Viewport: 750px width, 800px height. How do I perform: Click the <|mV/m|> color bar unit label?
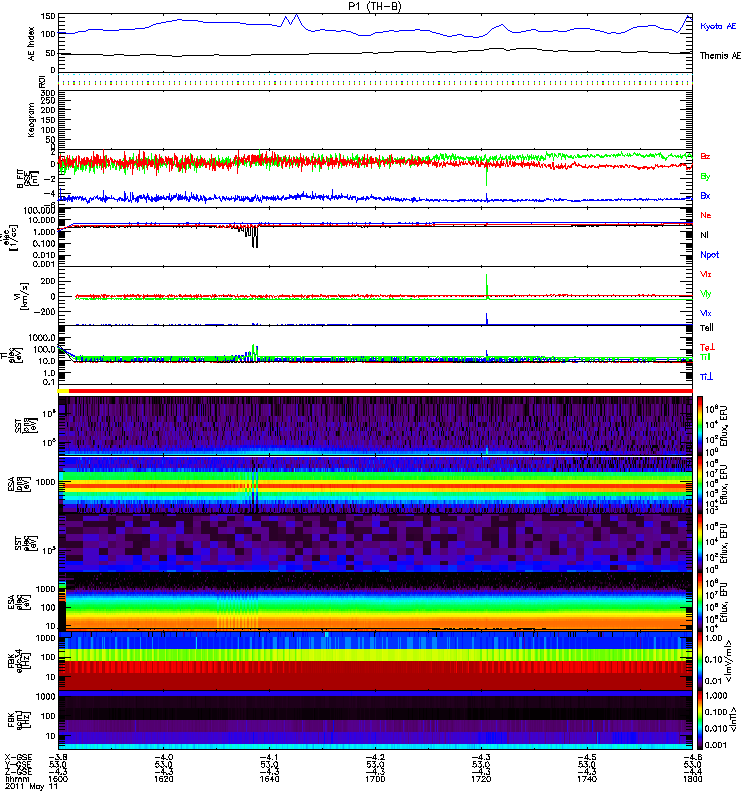pos(731,661)
